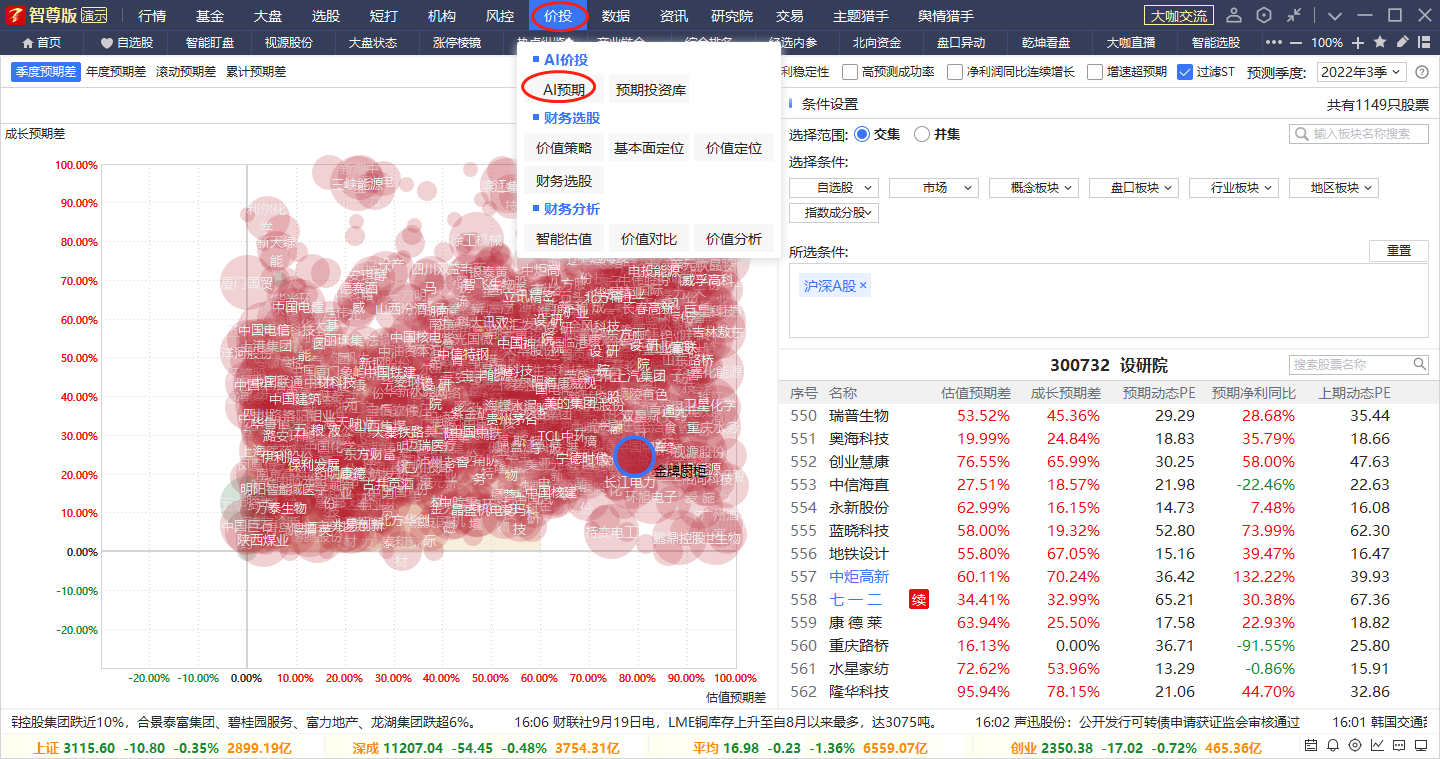Click the 大咖交流 button

point(1179,16)
